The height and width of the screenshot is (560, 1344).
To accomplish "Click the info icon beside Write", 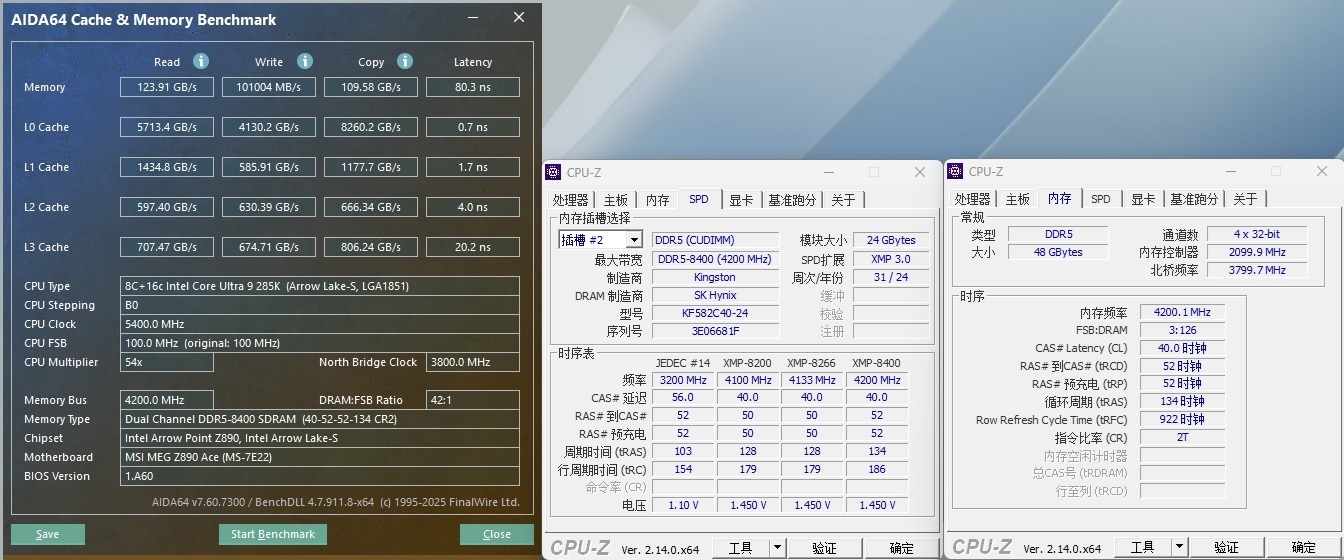I will 305,61.
